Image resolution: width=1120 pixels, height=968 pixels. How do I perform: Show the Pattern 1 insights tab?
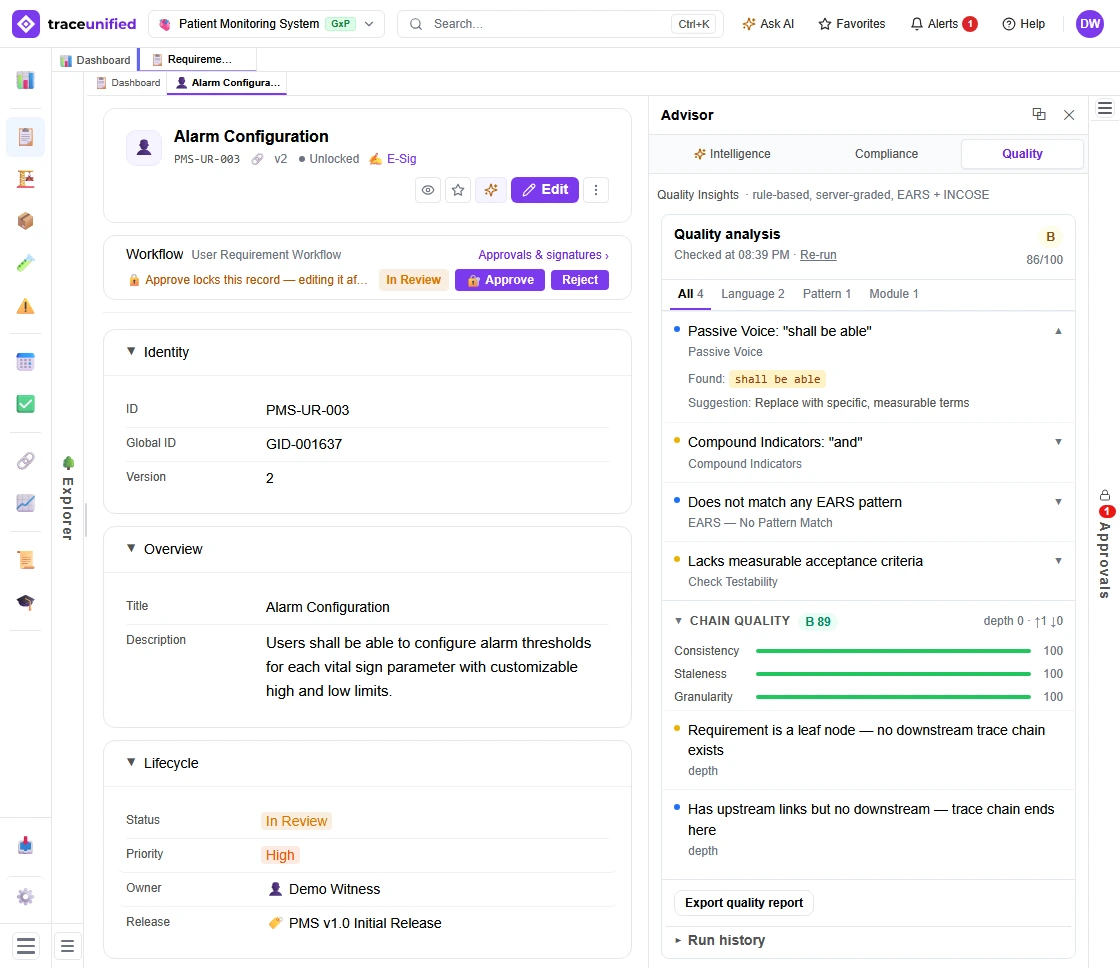827,294
